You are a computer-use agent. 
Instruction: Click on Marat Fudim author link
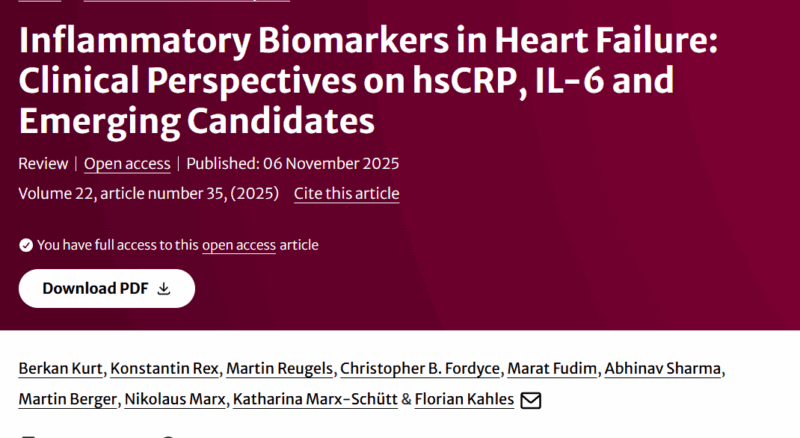[x=550, y=369]
